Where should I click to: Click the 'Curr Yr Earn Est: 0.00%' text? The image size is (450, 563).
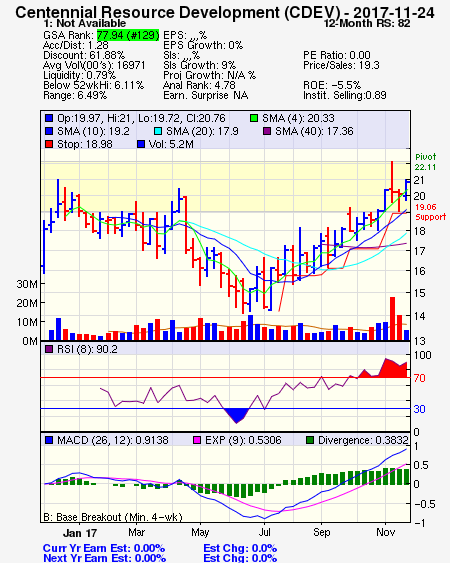104,548
